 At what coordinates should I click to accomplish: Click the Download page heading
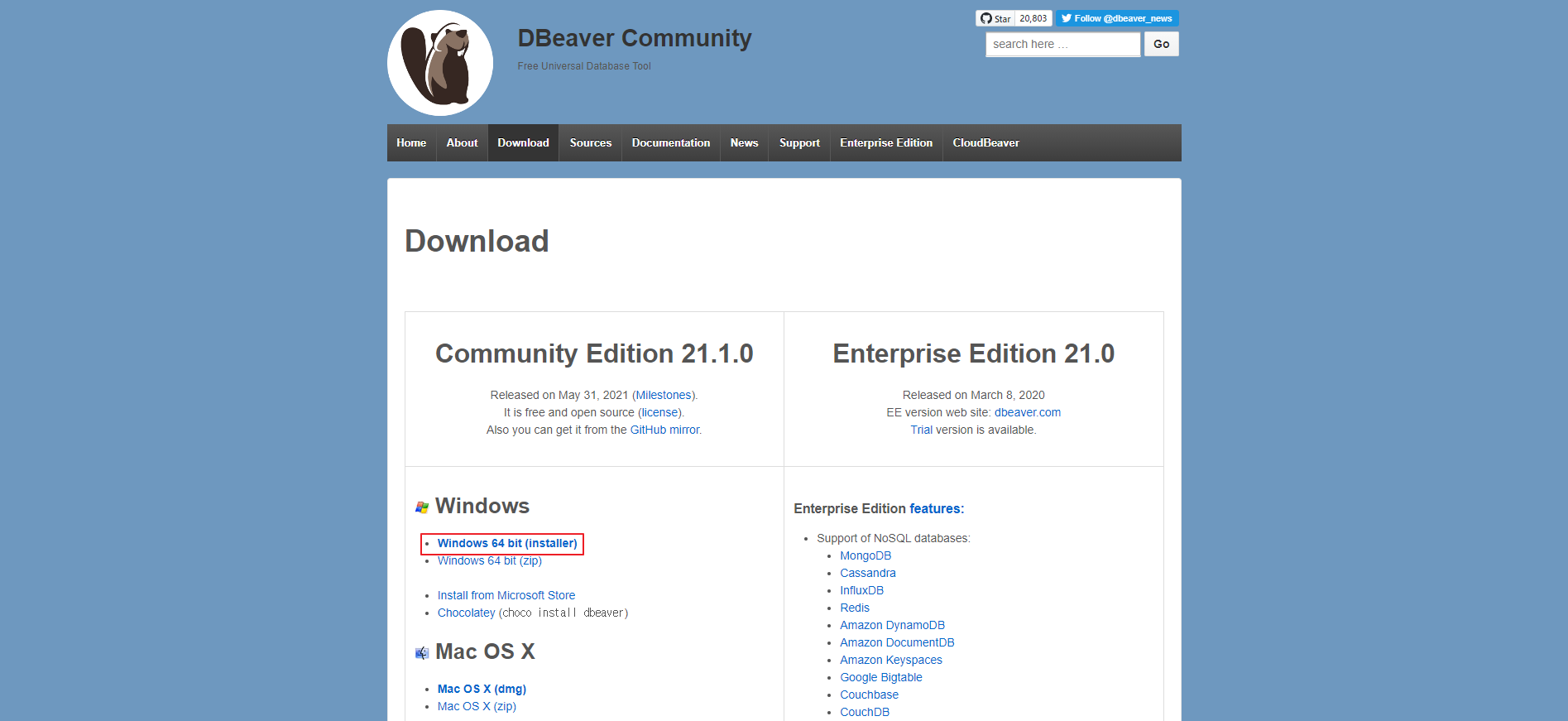(x=477, y=241)
